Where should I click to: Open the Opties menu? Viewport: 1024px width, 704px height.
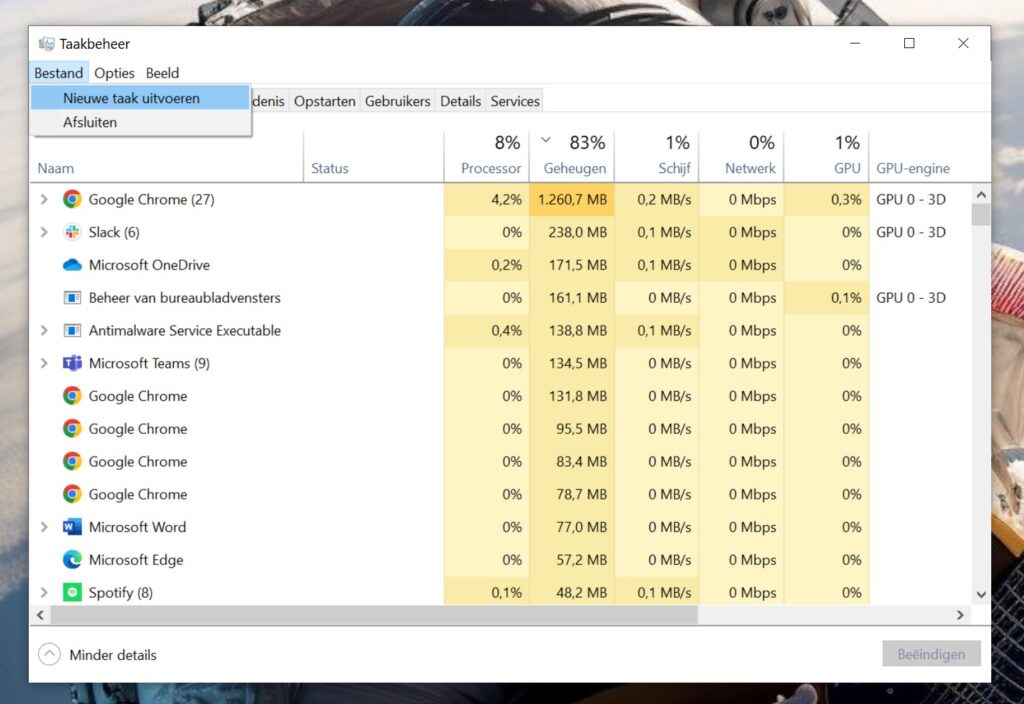tap(114, 73)
